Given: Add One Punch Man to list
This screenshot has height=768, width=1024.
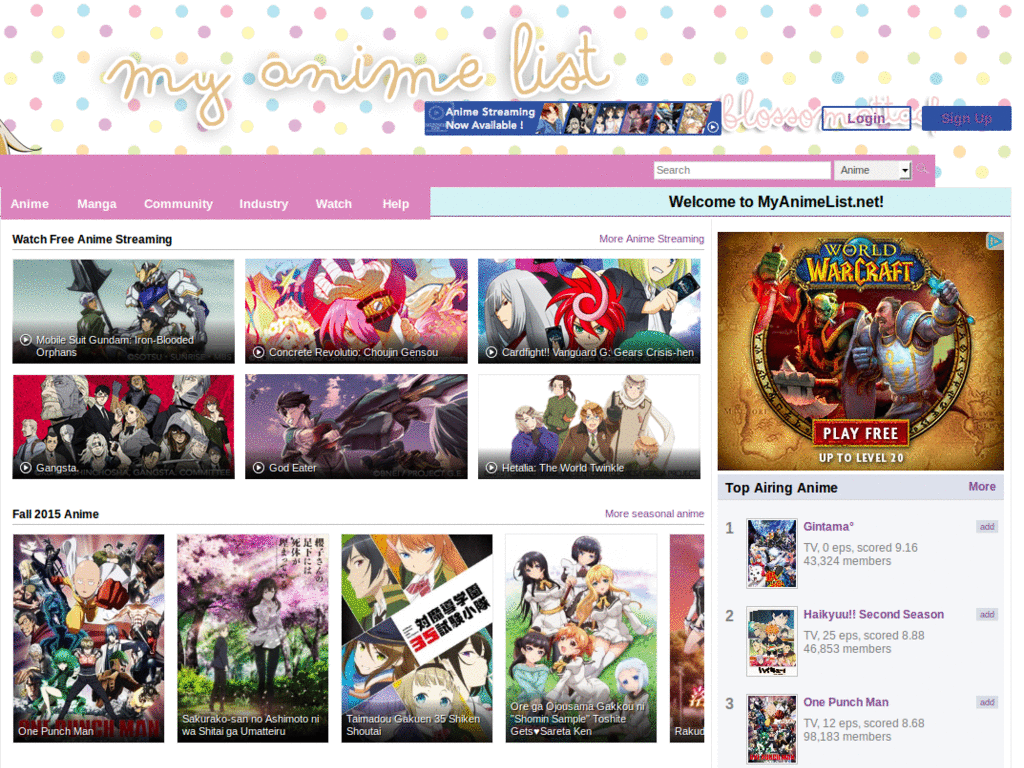Looking at the screenshot, I should 987,702.
